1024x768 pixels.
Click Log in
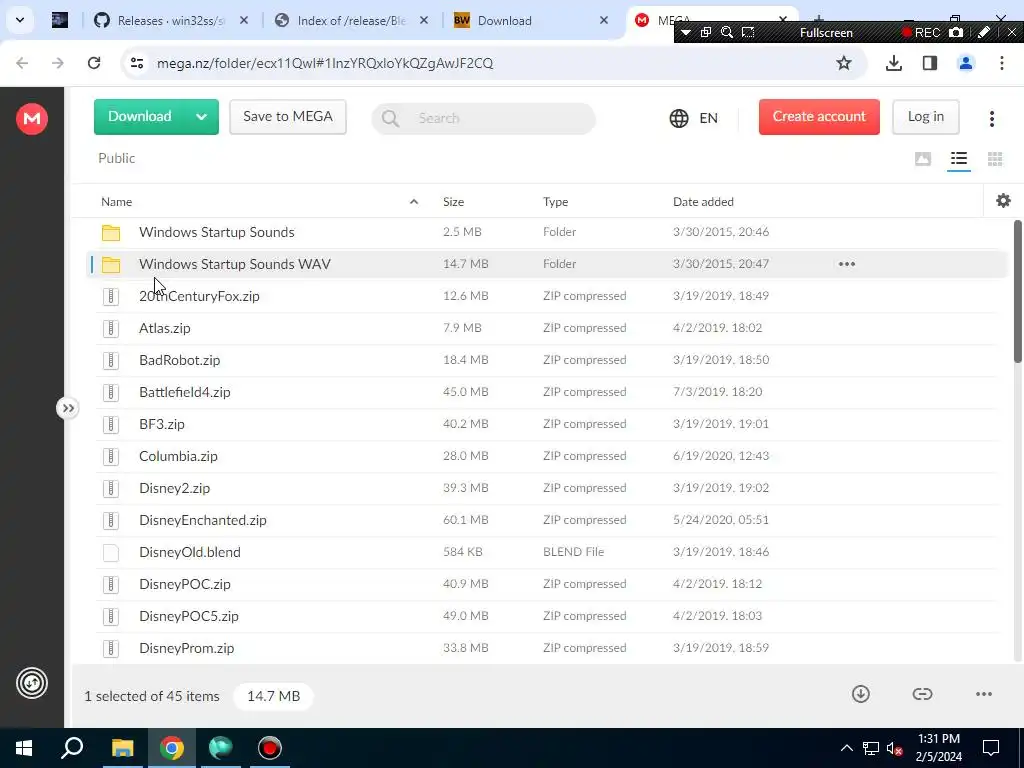925,117
